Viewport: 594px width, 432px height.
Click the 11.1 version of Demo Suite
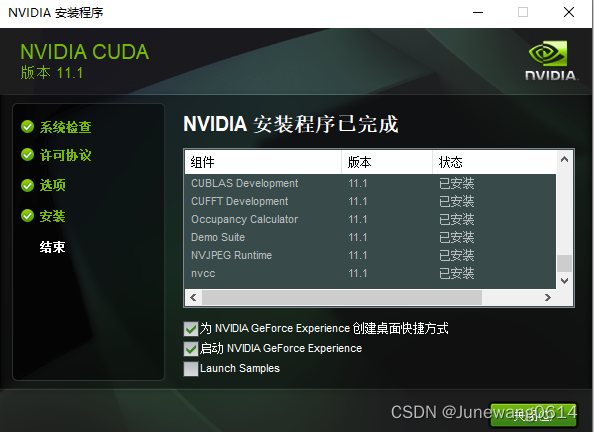coord(358,238)
